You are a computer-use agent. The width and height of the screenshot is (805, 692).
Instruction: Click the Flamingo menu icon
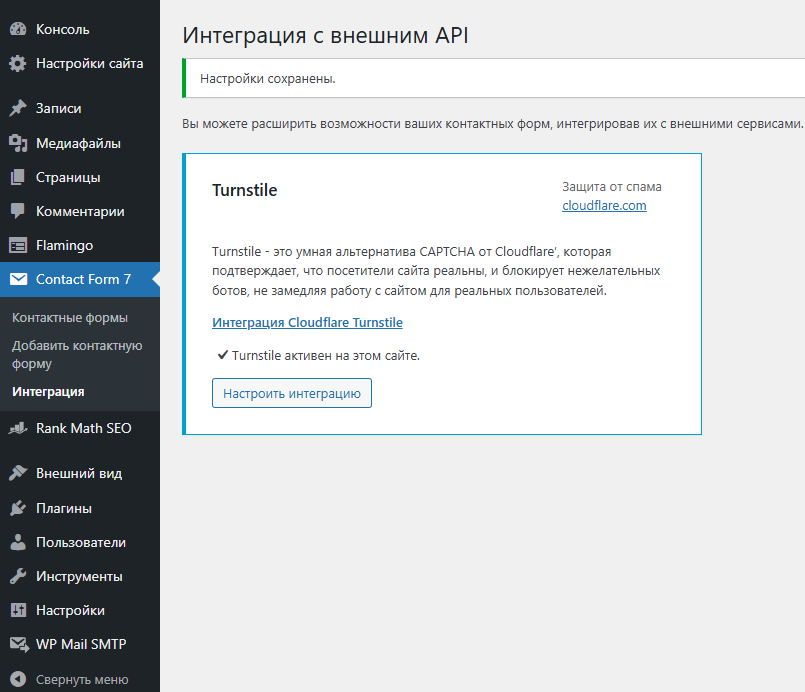pyautogui.click(x=18, y=245)
